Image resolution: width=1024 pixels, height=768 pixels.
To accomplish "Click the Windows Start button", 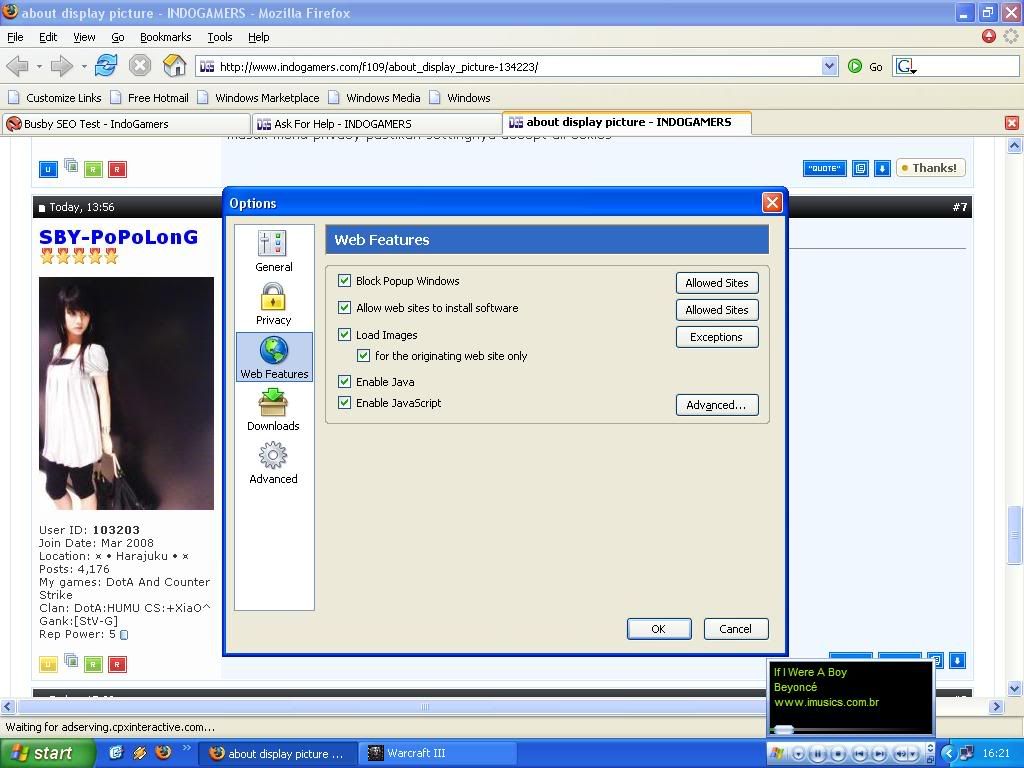I will [47, 754].
